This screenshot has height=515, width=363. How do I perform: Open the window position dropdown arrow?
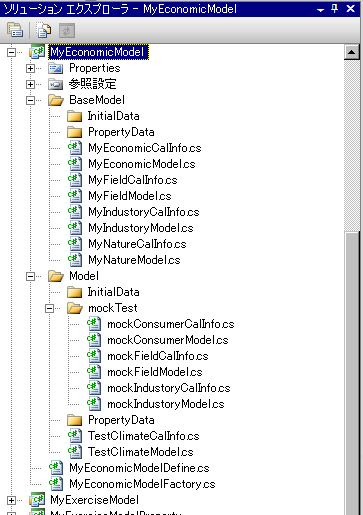[x=320, y=10]
